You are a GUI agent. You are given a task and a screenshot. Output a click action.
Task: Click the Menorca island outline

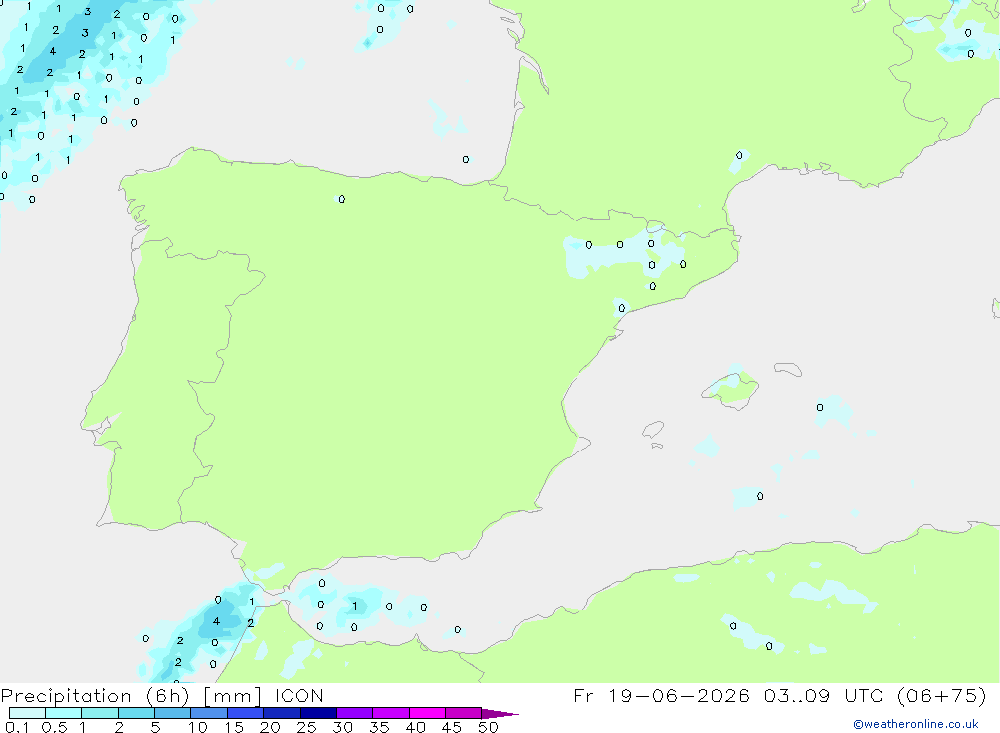click(788, 369)
